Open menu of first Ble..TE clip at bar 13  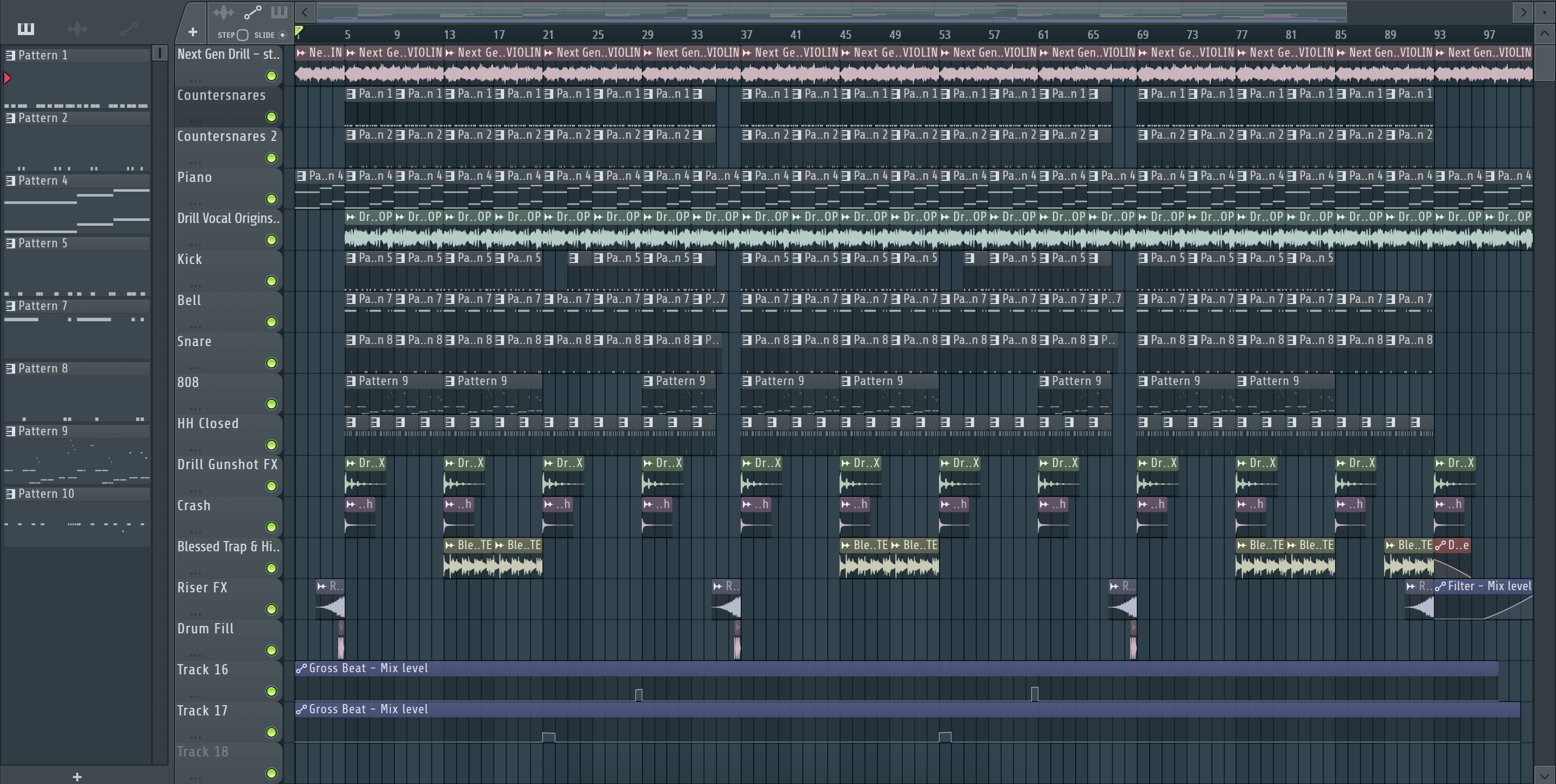tap(450, 545)
